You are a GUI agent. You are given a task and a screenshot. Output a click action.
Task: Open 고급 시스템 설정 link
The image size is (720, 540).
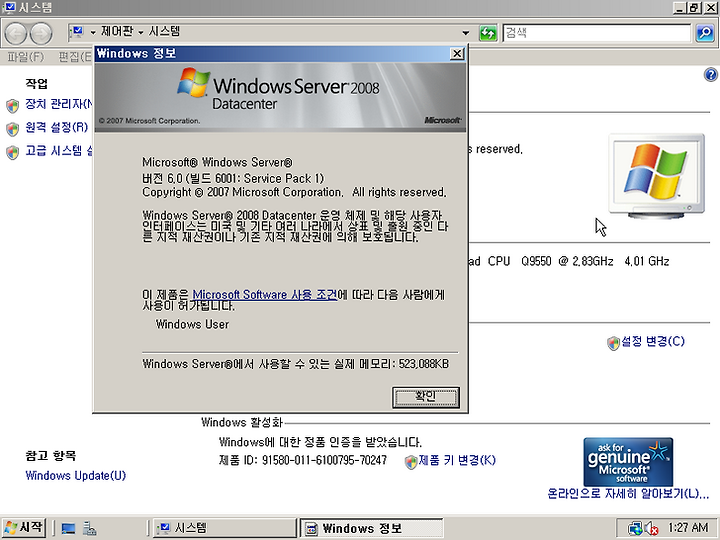pos(59,151)
